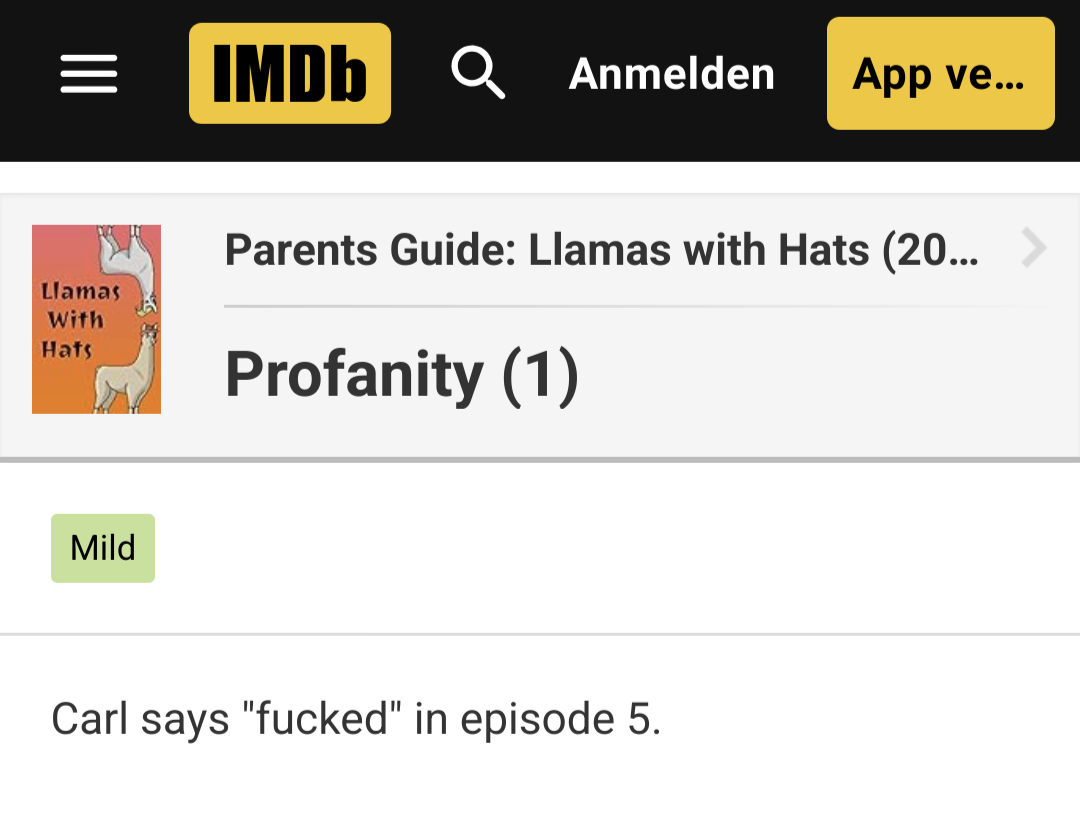The width and height of the screenshot is (1080, 838).
Task: Click the upside-down llama on the poster
Action: 128,267
